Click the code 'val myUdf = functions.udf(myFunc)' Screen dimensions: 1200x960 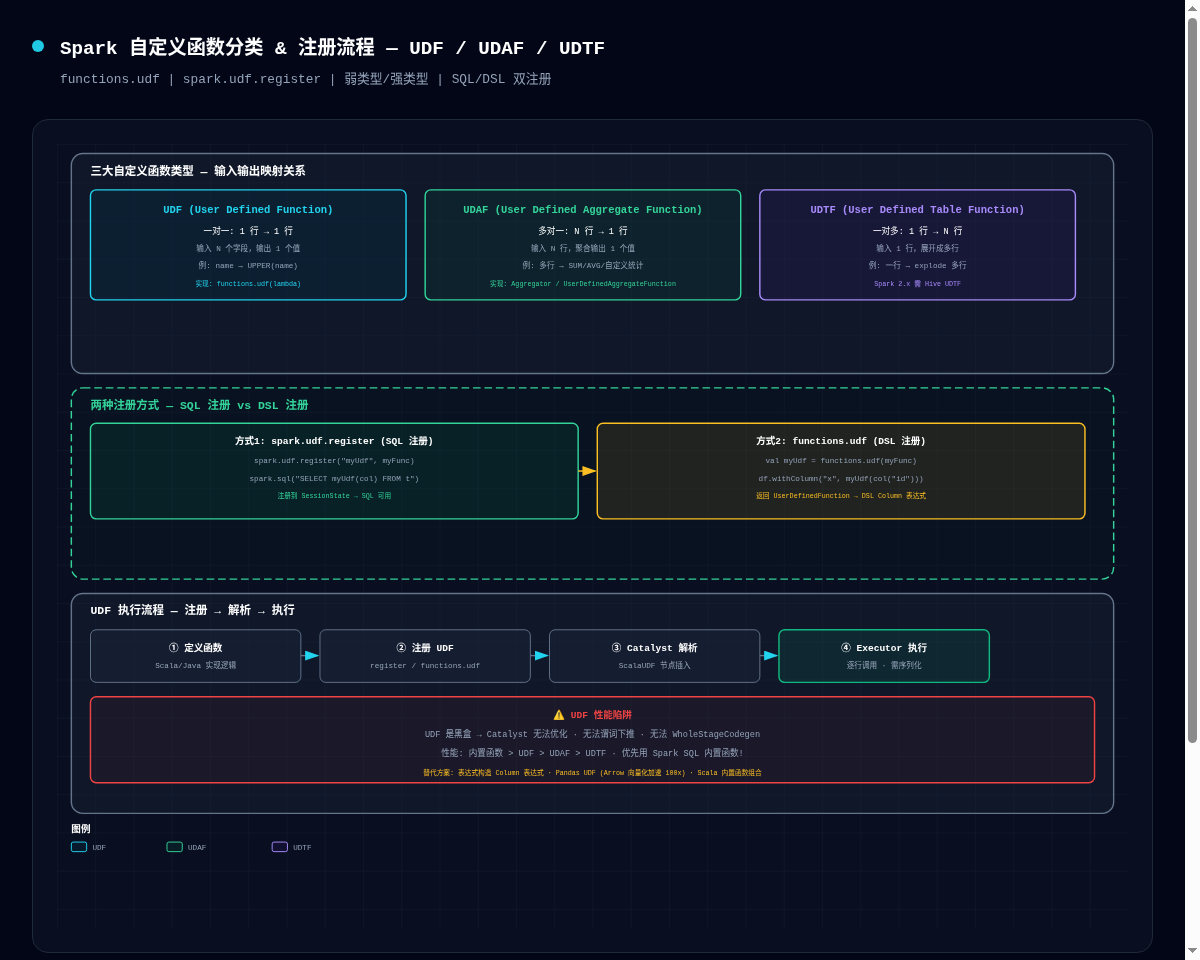tap(841, 461)
